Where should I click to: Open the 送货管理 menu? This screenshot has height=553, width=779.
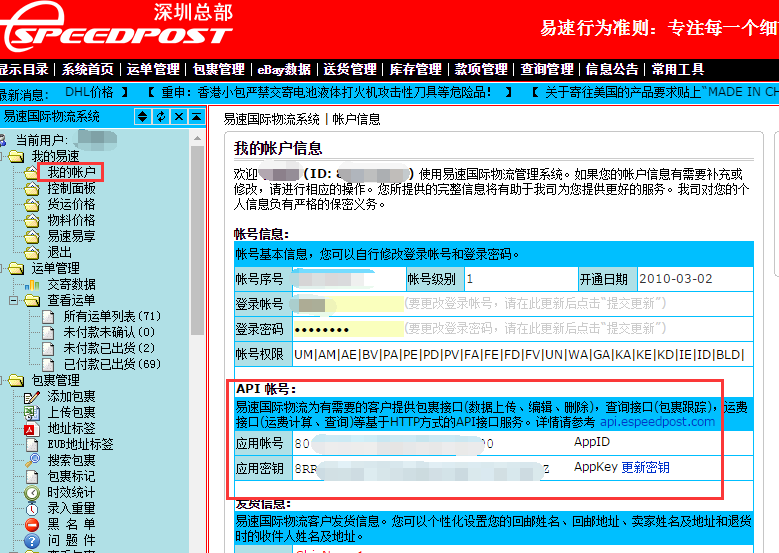[350, 69]
